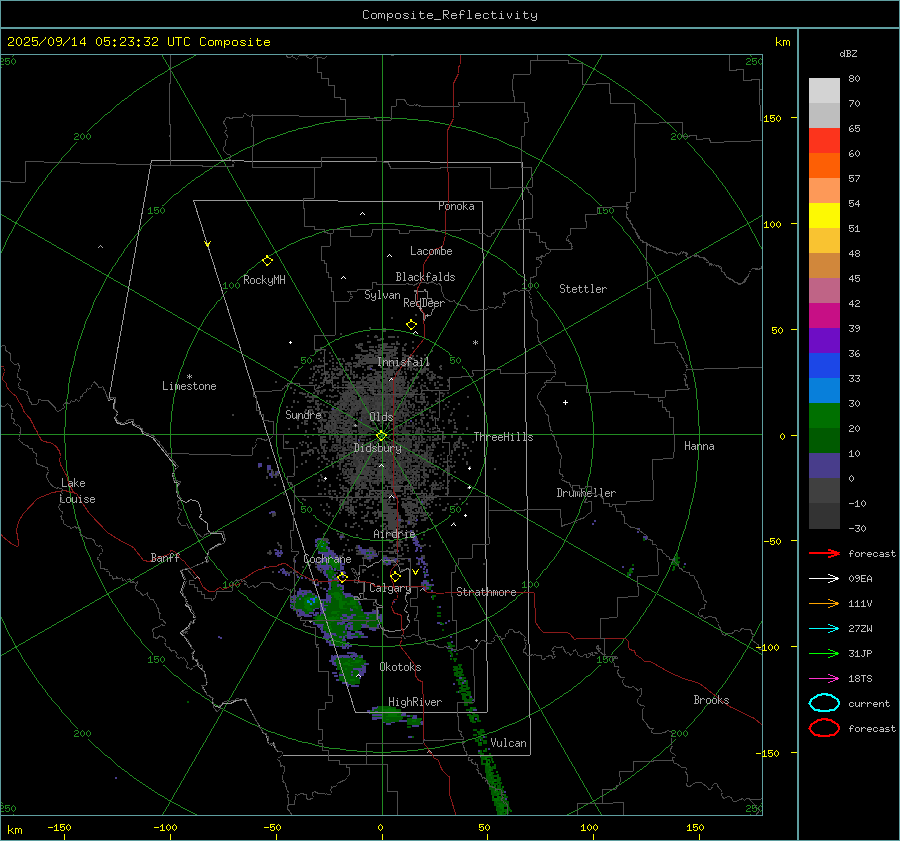Click the -150 tick on bottom km axis
Viewport: 900px width, 841px height.
(x=60, y=828)
